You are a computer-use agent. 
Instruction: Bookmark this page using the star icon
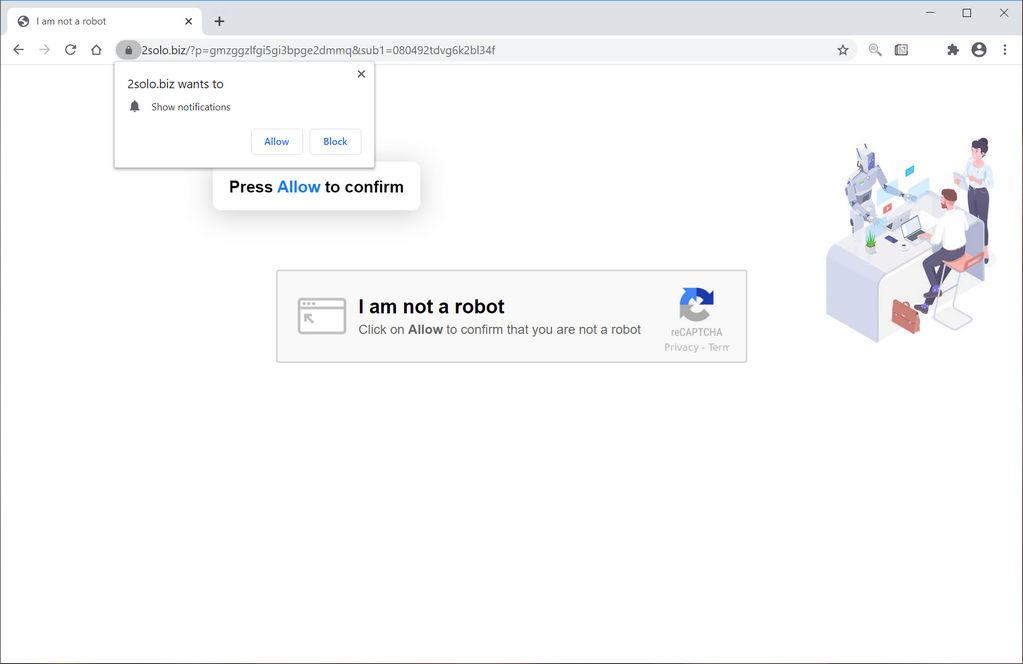pos(842,49)
